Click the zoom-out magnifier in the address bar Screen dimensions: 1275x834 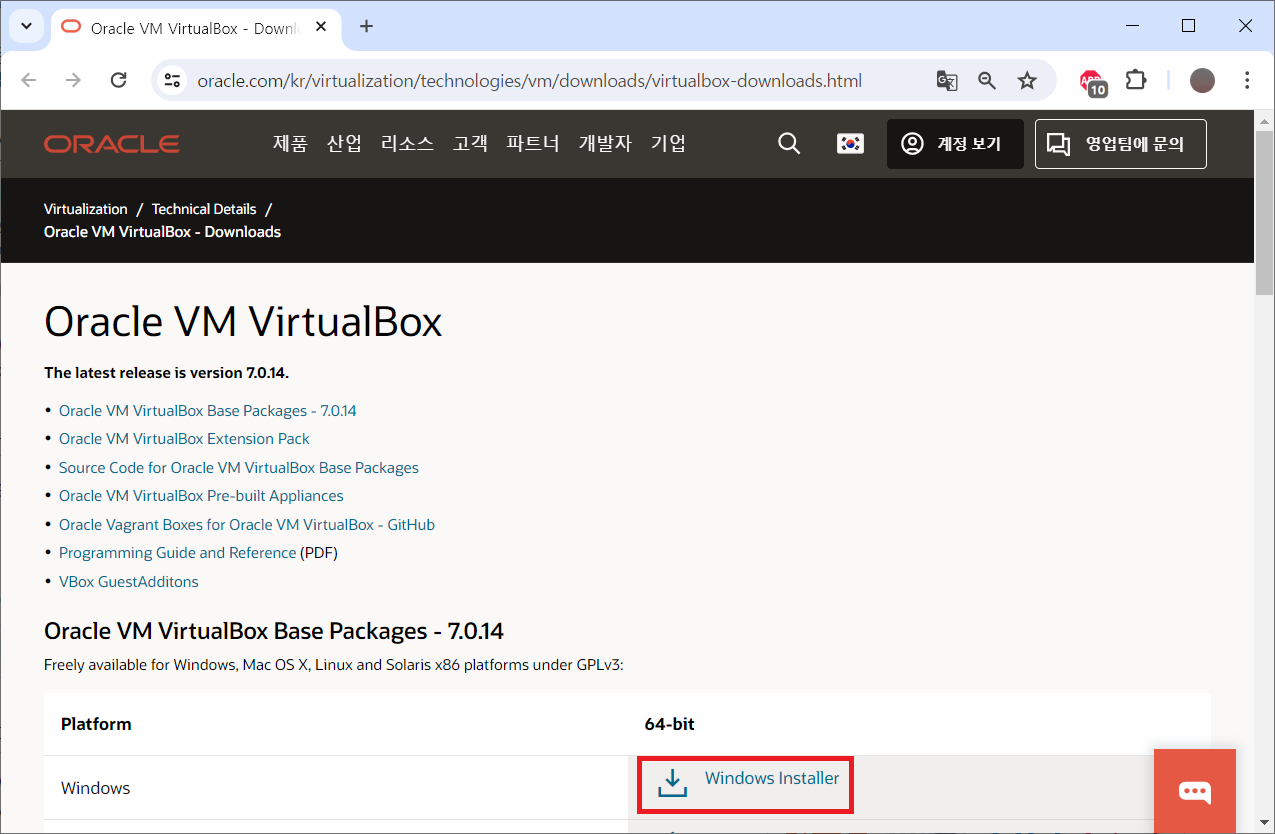point(987,80)
